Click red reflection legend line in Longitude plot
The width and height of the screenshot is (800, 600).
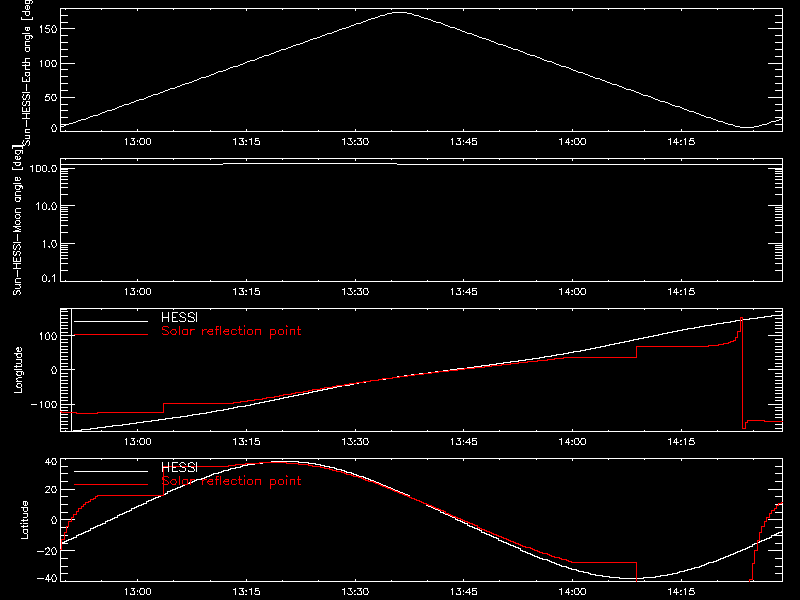click(111, 335)
